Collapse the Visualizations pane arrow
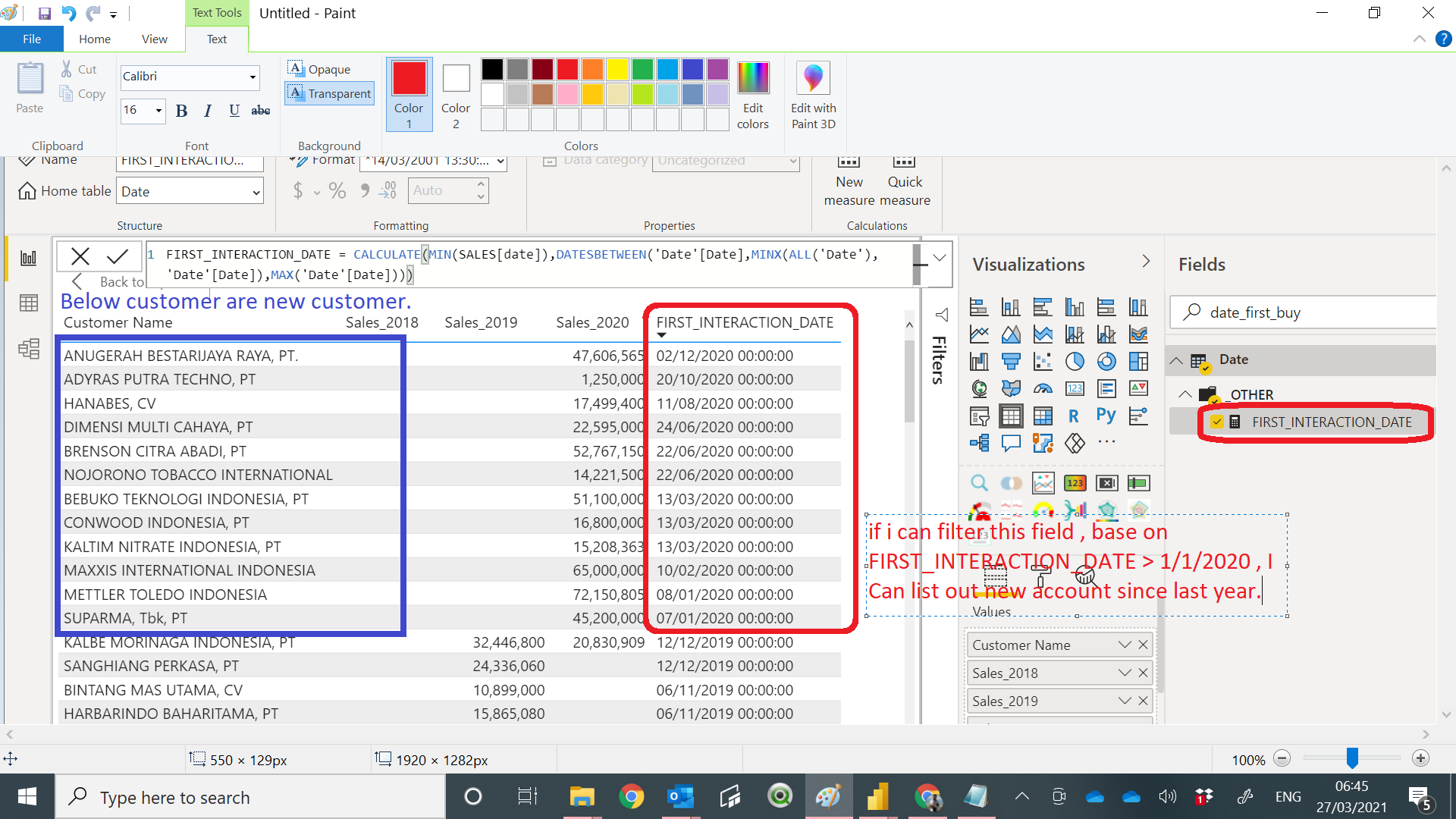 pos(1146,262)
